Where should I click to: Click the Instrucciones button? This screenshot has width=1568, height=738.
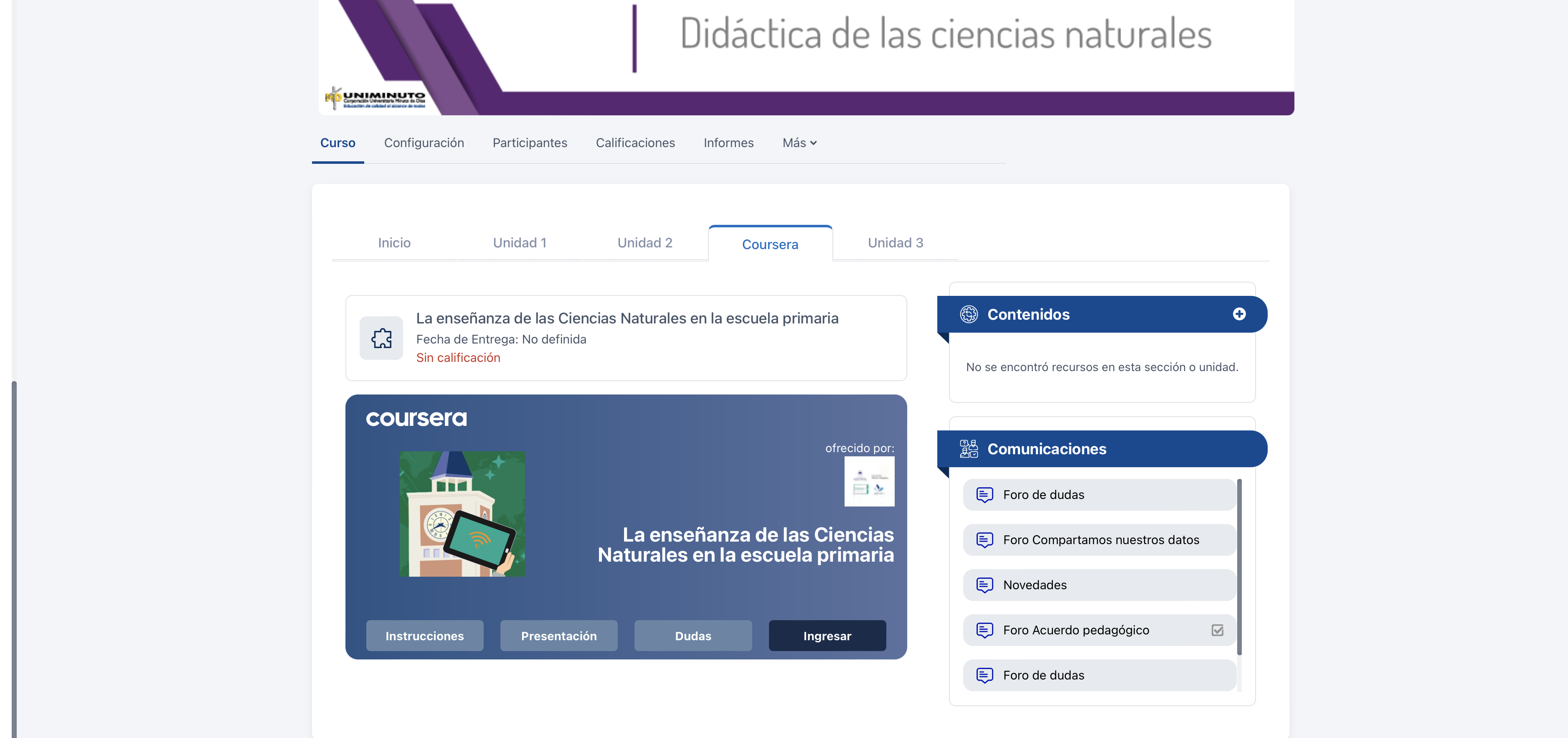pos(424,636)
